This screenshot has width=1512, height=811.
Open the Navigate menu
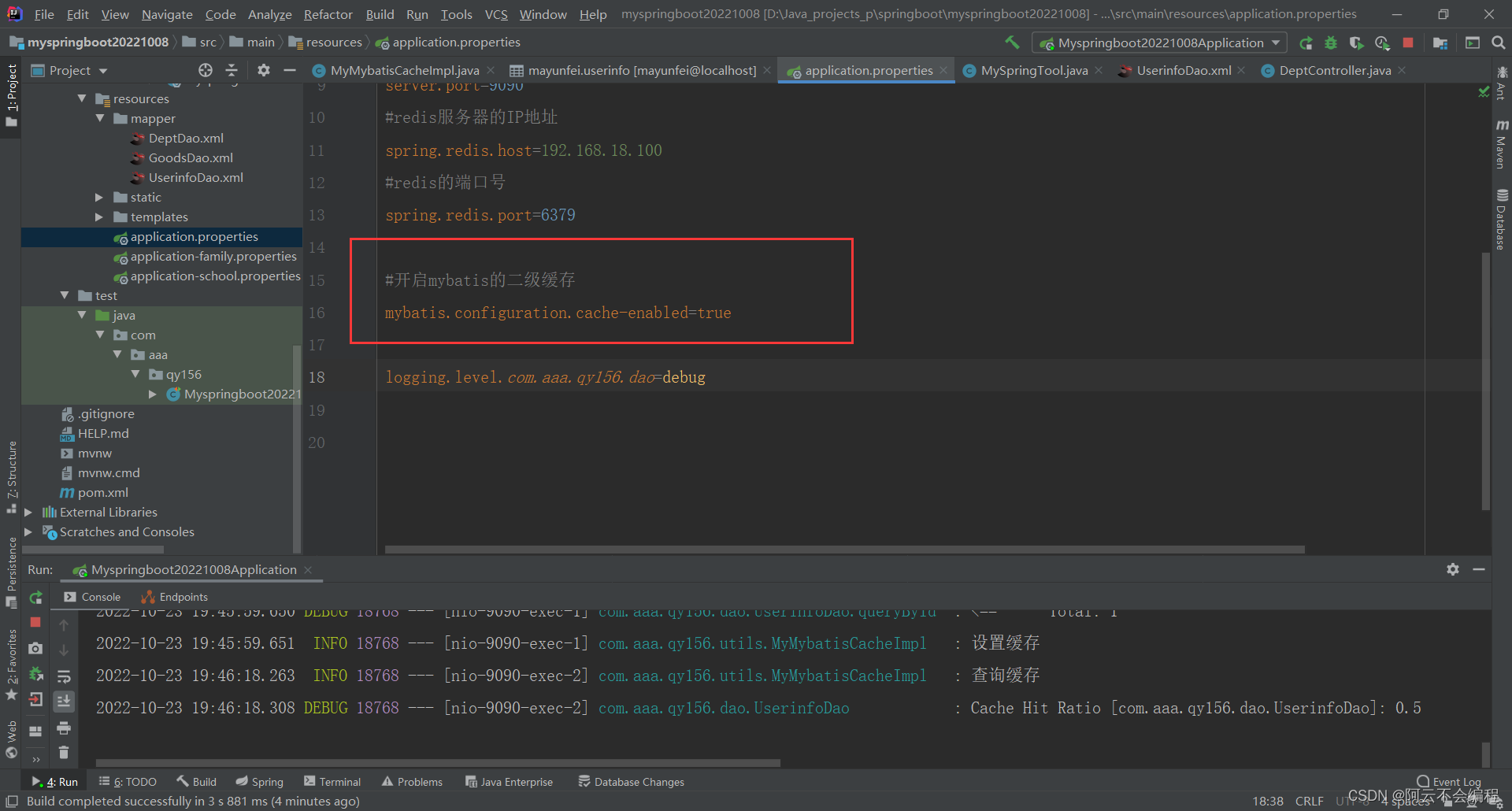point(167,14)
